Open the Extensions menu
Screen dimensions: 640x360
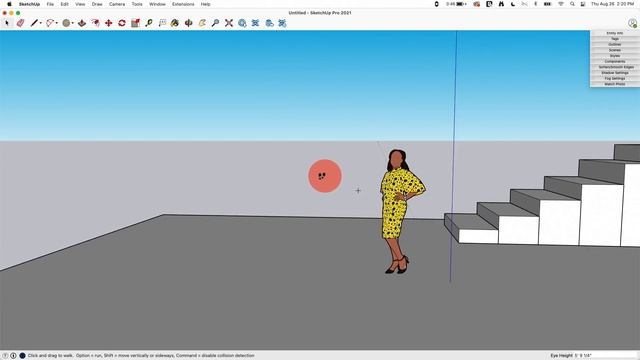click(x=183, y=4)
